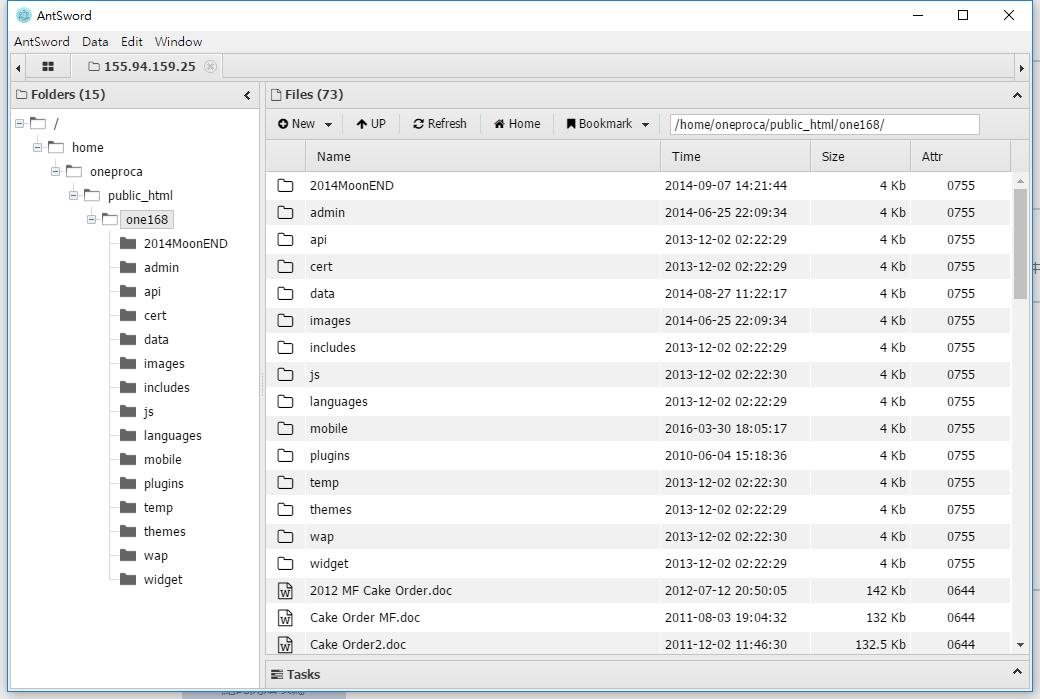Click the folder icon of wap file row
Screen dimensions: 1040x699
pos(285,537)
